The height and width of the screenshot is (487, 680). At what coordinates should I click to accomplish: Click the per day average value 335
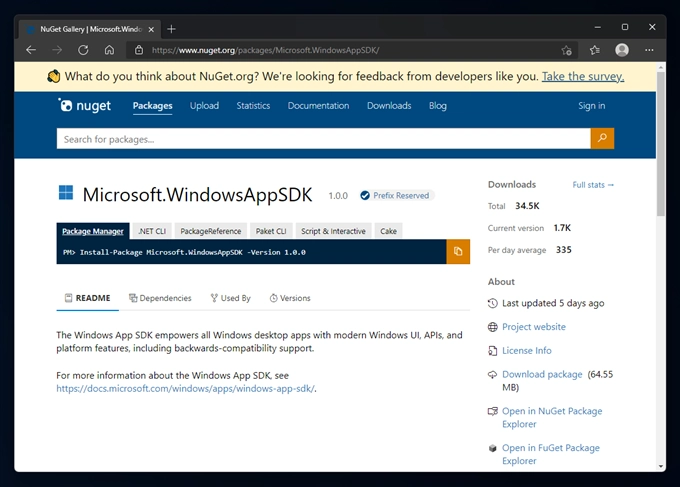tap(564, 250)
